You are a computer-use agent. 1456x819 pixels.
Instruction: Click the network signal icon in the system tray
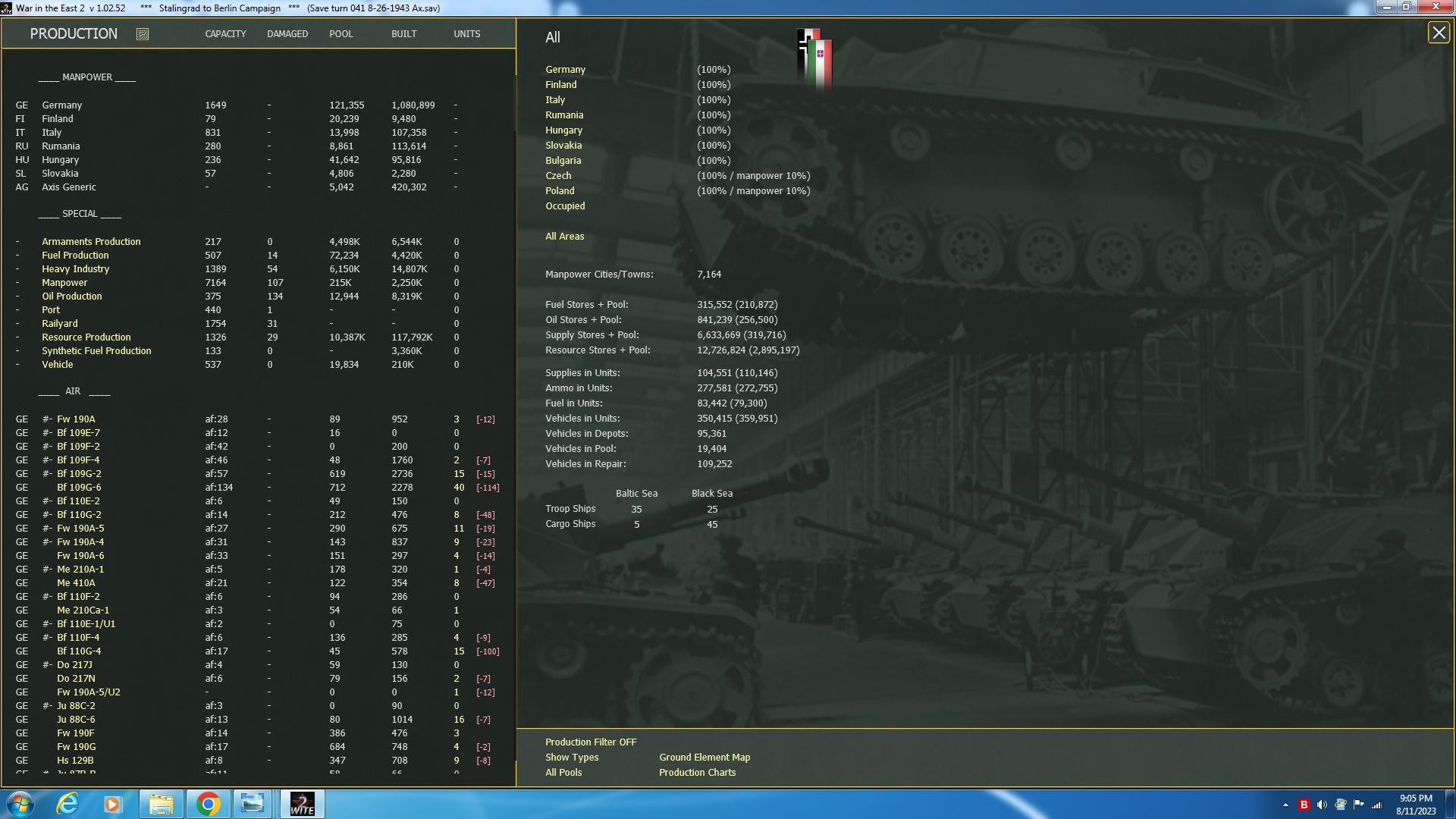click(1376, 803)
